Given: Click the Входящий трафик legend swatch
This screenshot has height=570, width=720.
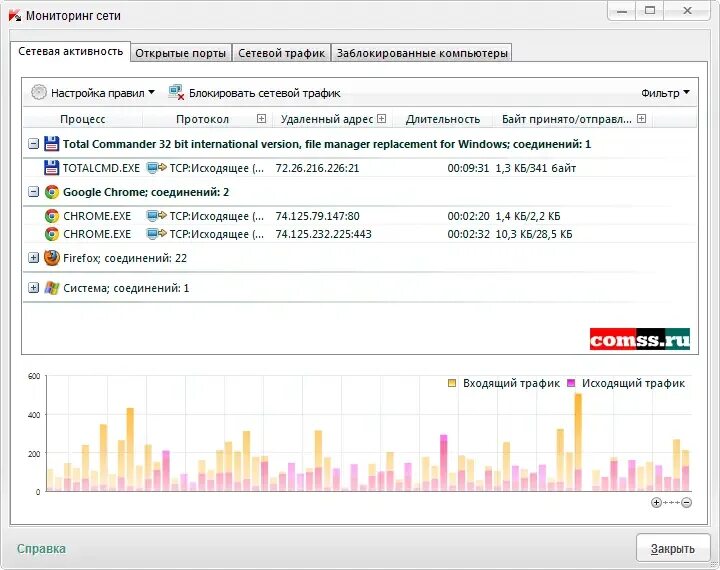Looking at the screenshot, I should (452, 383).
